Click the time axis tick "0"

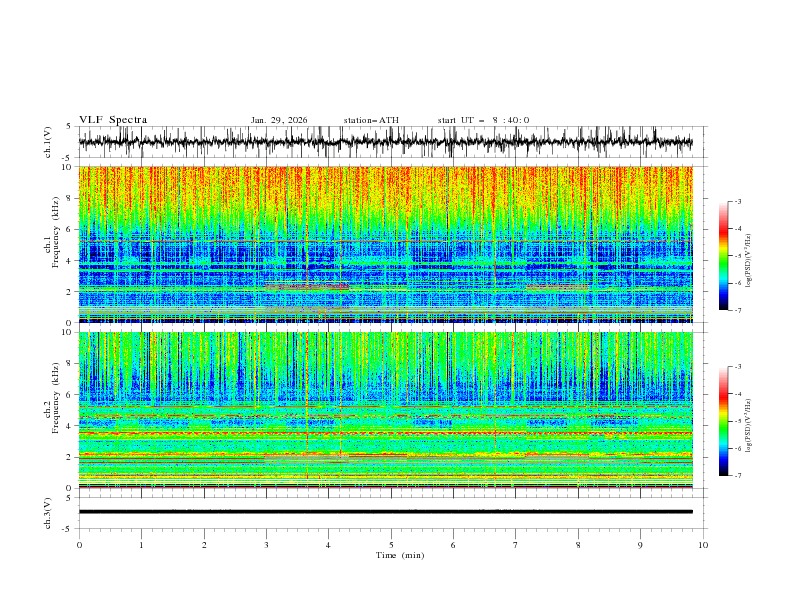pyautogui.click(x=79, y=545)
